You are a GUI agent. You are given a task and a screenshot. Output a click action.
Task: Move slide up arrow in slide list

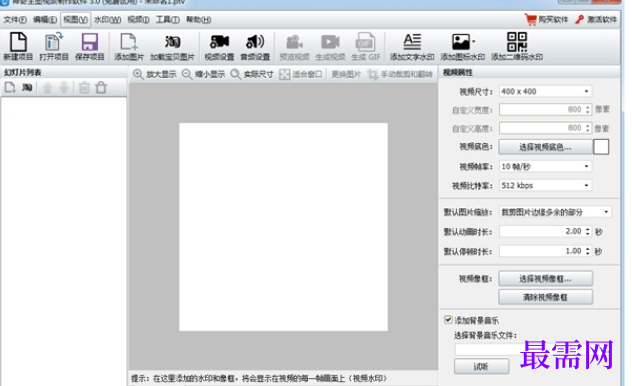[x=47, y=87]
